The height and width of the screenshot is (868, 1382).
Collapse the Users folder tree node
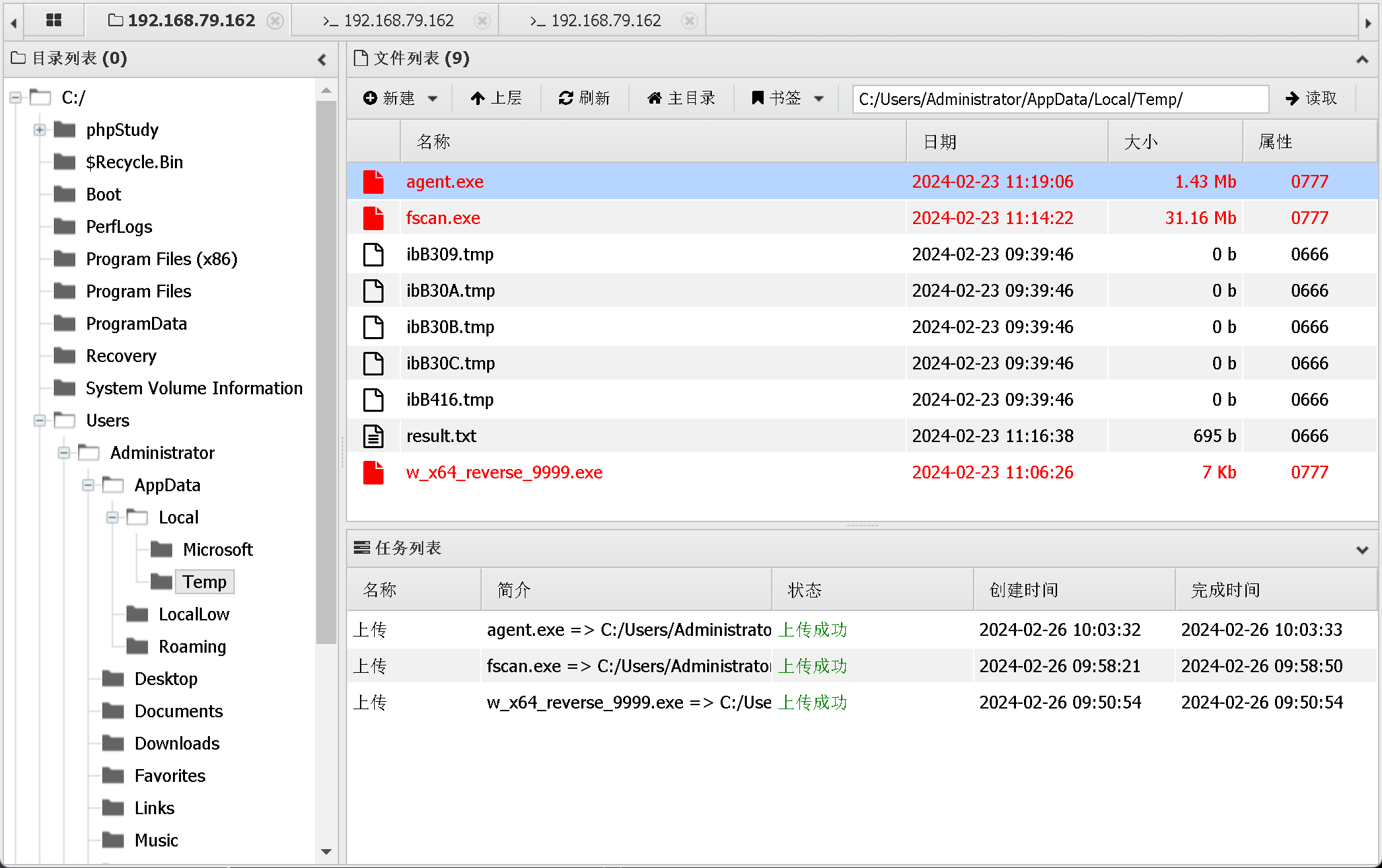(40, 421)
